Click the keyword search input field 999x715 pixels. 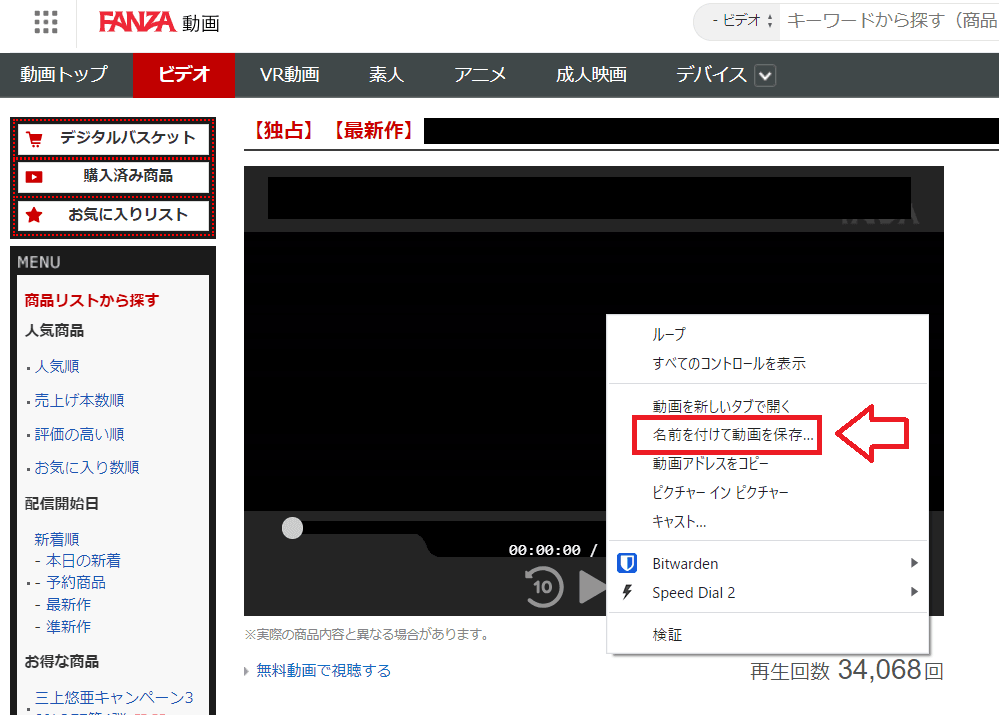[x=880, y=21]
